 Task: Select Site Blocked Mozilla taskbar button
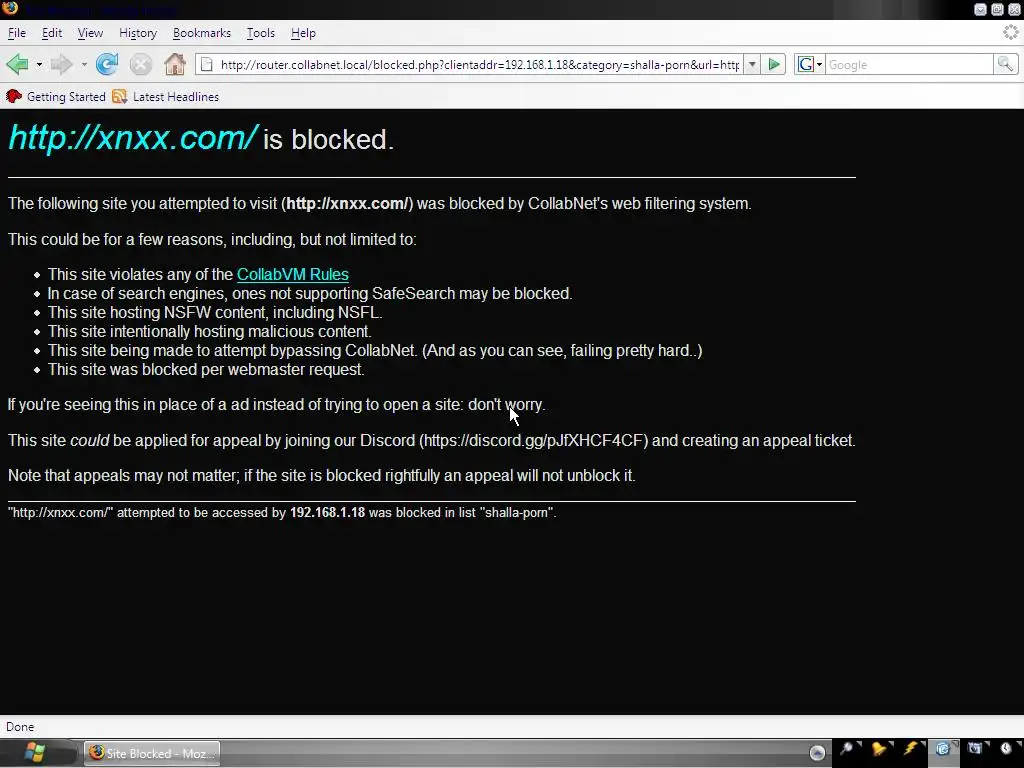(152, 753)
